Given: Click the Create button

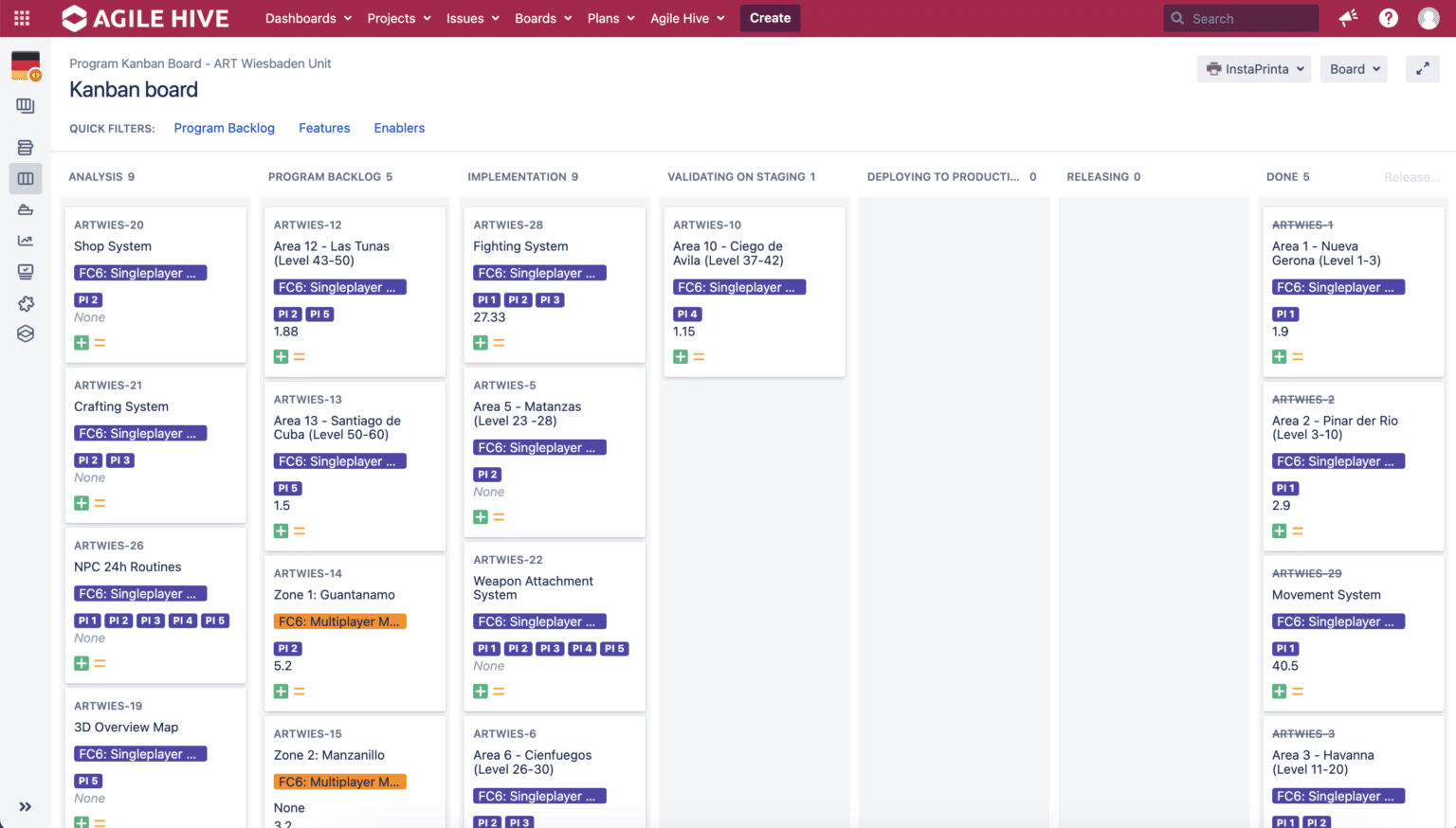Looking at the screenshot, I should [x=770, y=18].
